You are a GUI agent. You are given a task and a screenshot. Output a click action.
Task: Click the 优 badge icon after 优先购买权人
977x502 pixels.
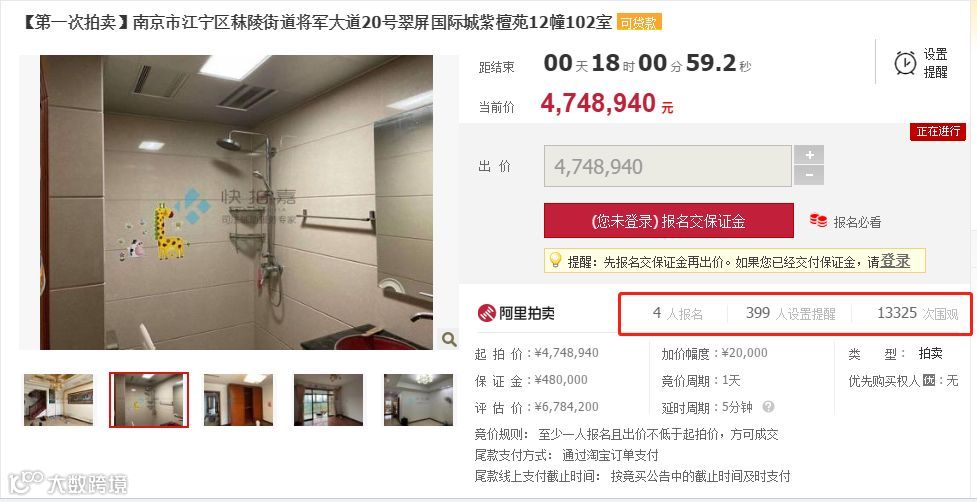coord(929,380)
